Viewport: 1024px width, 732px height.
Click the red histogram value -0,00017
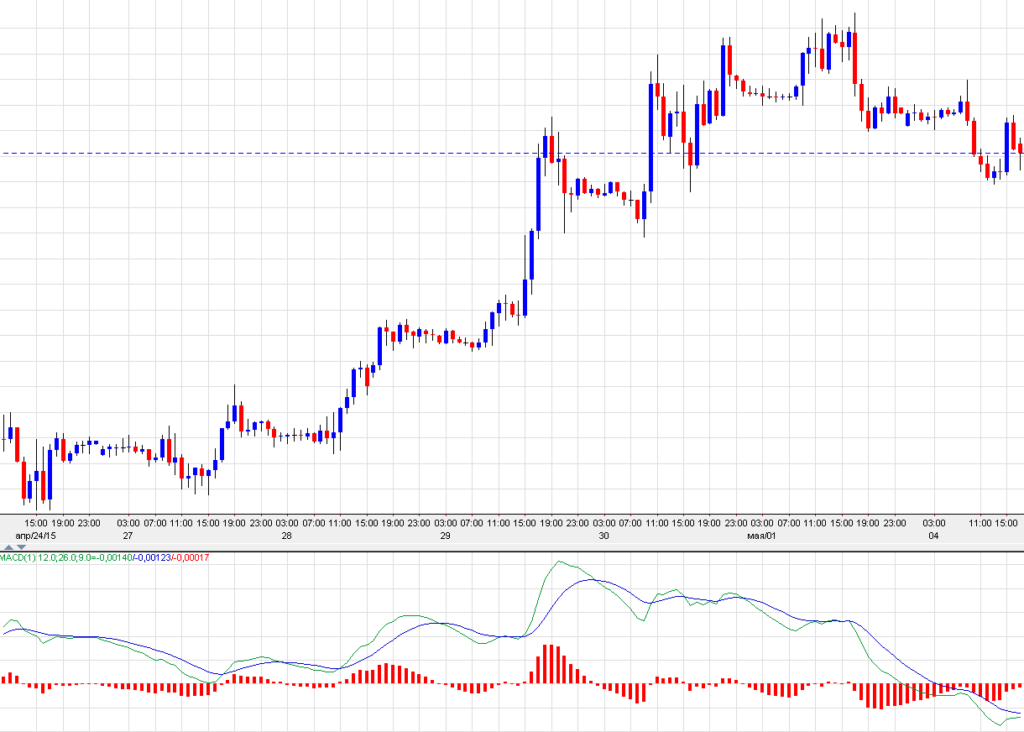coord(194,557)
